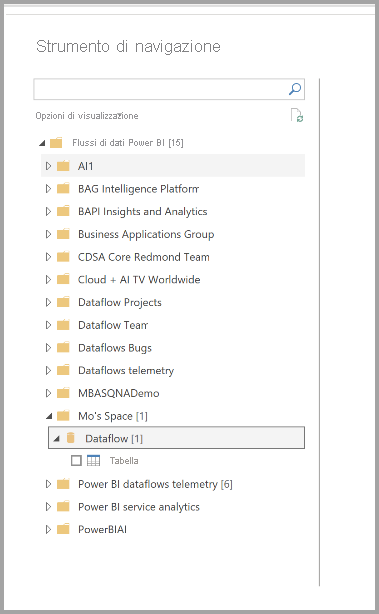Screen dimensions: 379x614
Task: Select Mo's Space [1] label
Action: (x=113, y=416)
